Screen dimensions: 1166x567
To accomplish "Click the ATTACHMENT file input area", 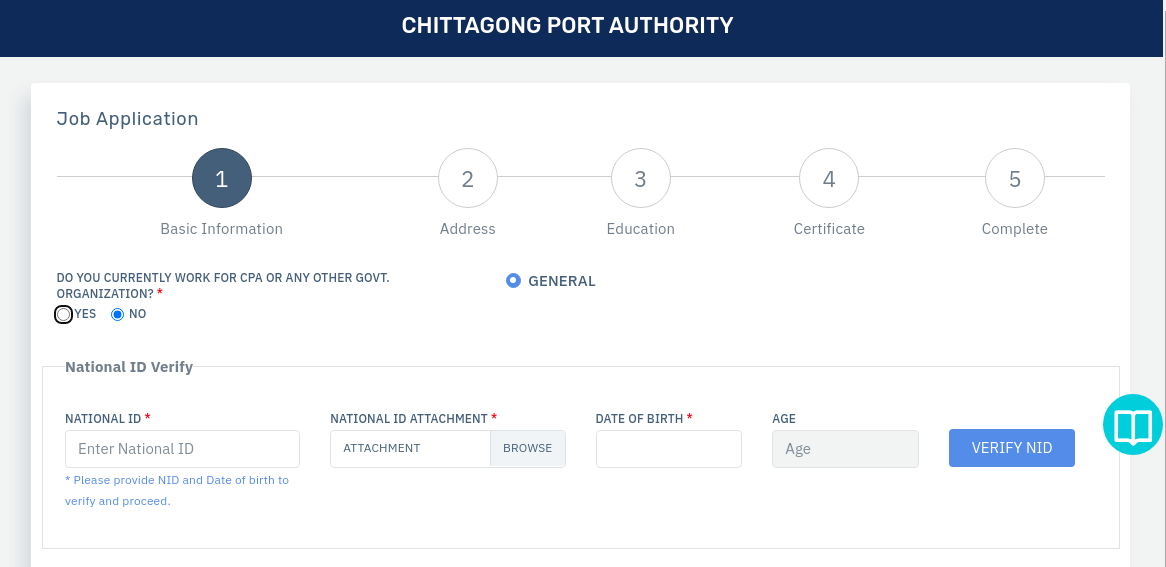I will pos(410,449).
